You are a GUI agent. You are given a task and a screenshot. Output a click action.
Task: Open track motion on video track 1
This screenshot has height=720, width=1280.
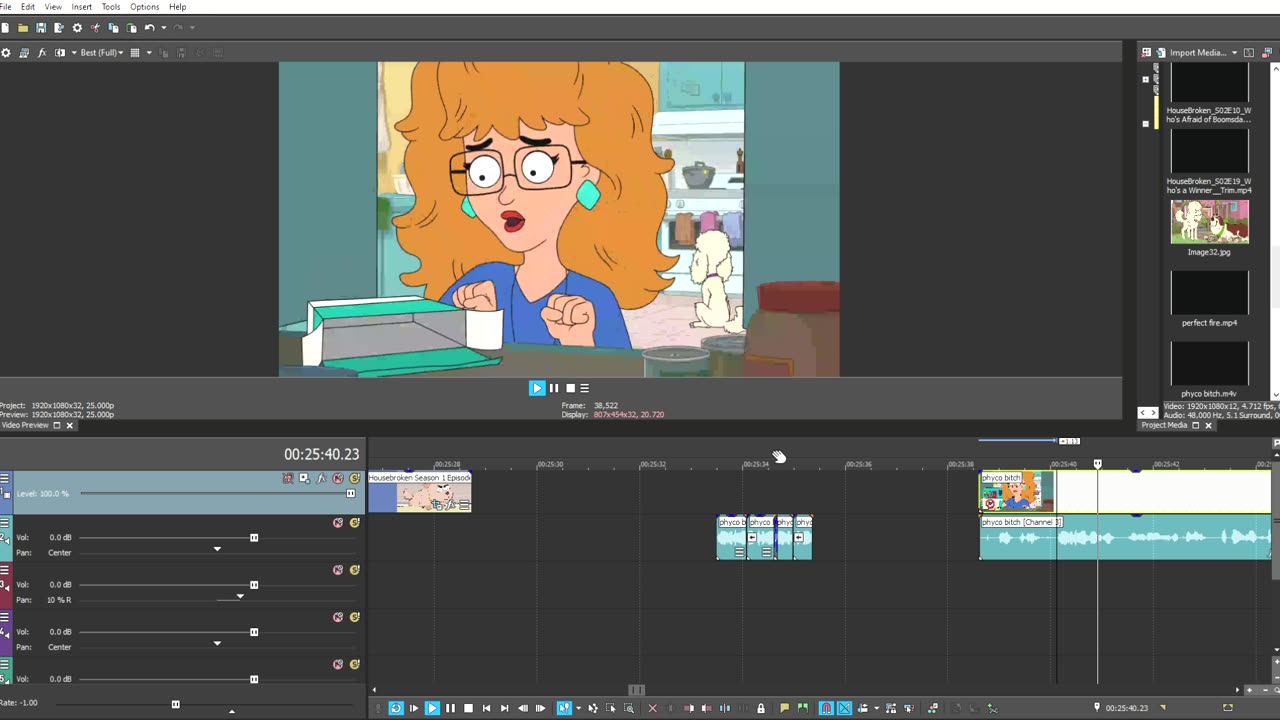(304, 479)
